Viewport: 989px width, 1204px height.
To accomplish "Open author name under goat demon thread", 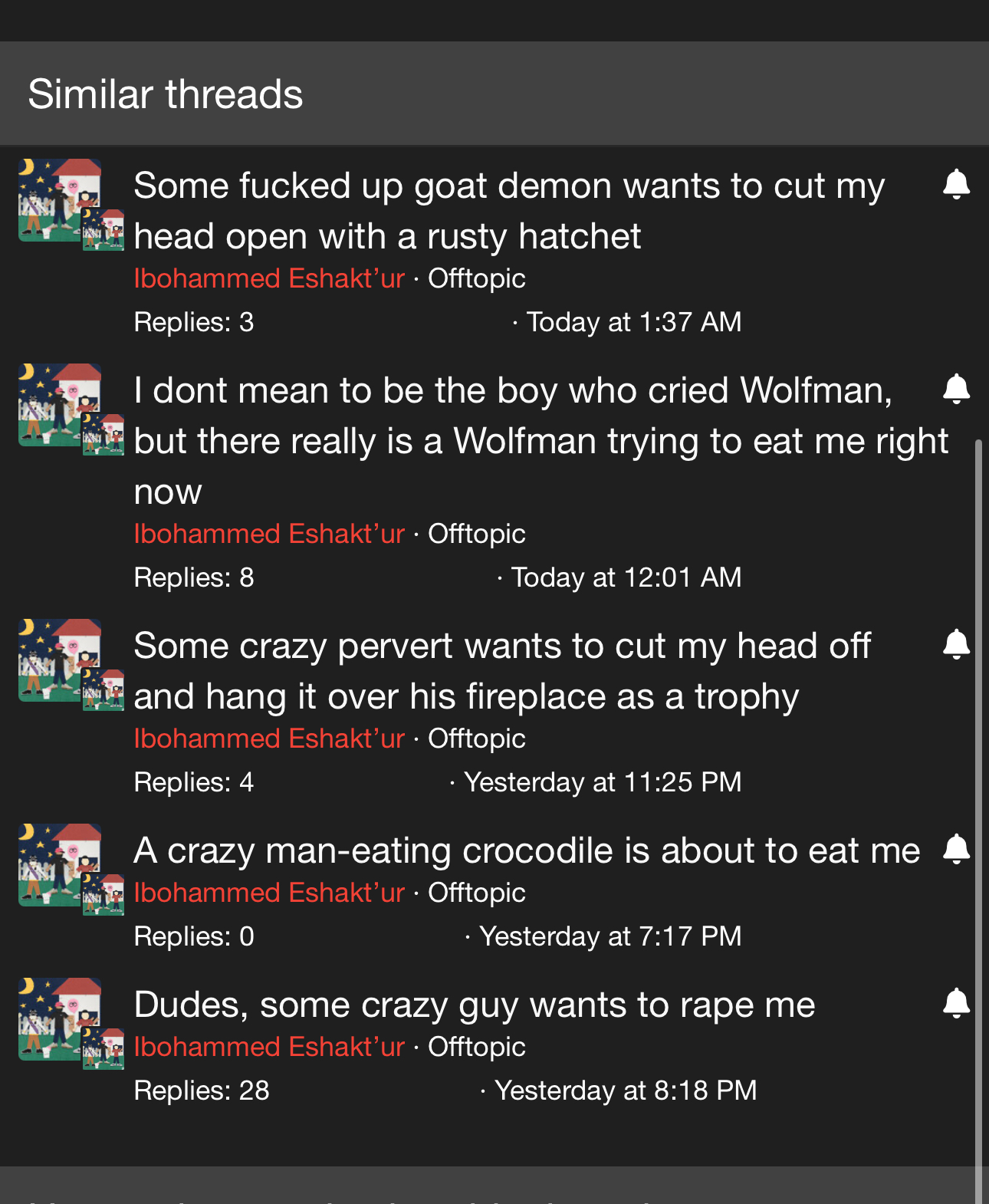I will click(268, 278).
